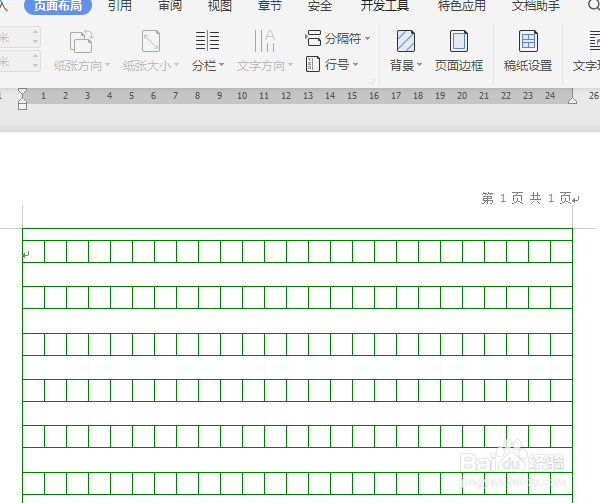Open the 纸张方向 paper orientation icon

click(x=81, y=41)
